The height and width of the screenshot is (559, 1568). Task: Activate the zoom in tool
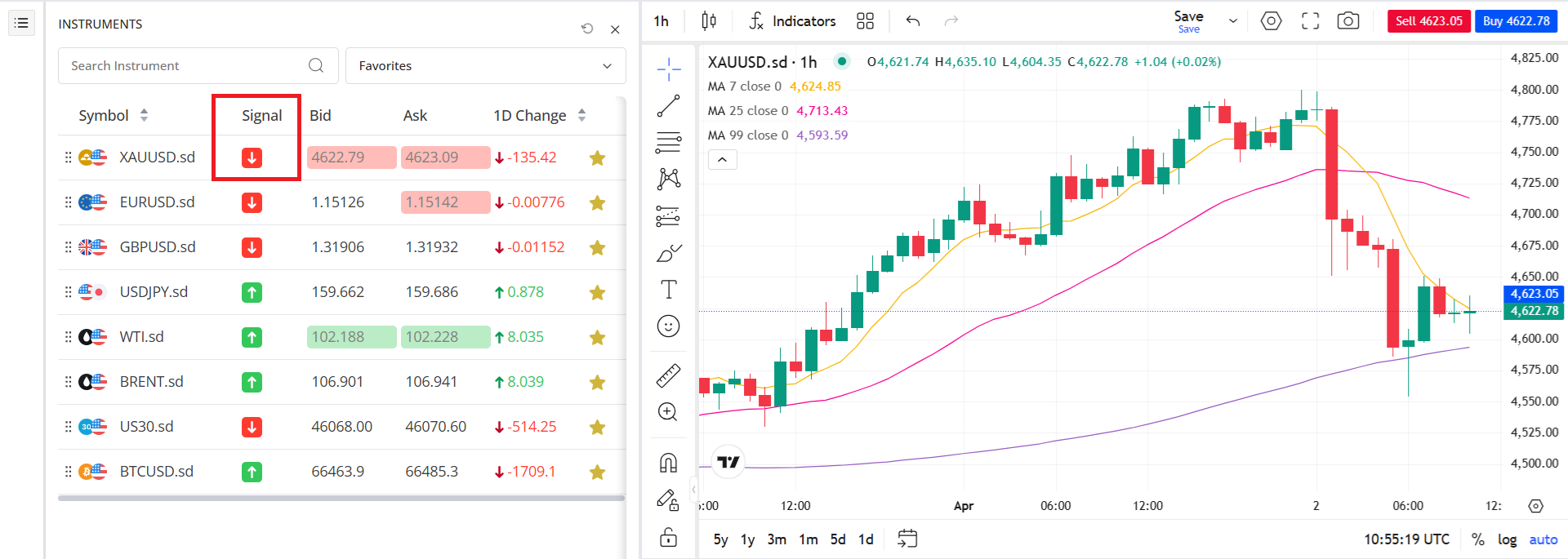point(668,412)
